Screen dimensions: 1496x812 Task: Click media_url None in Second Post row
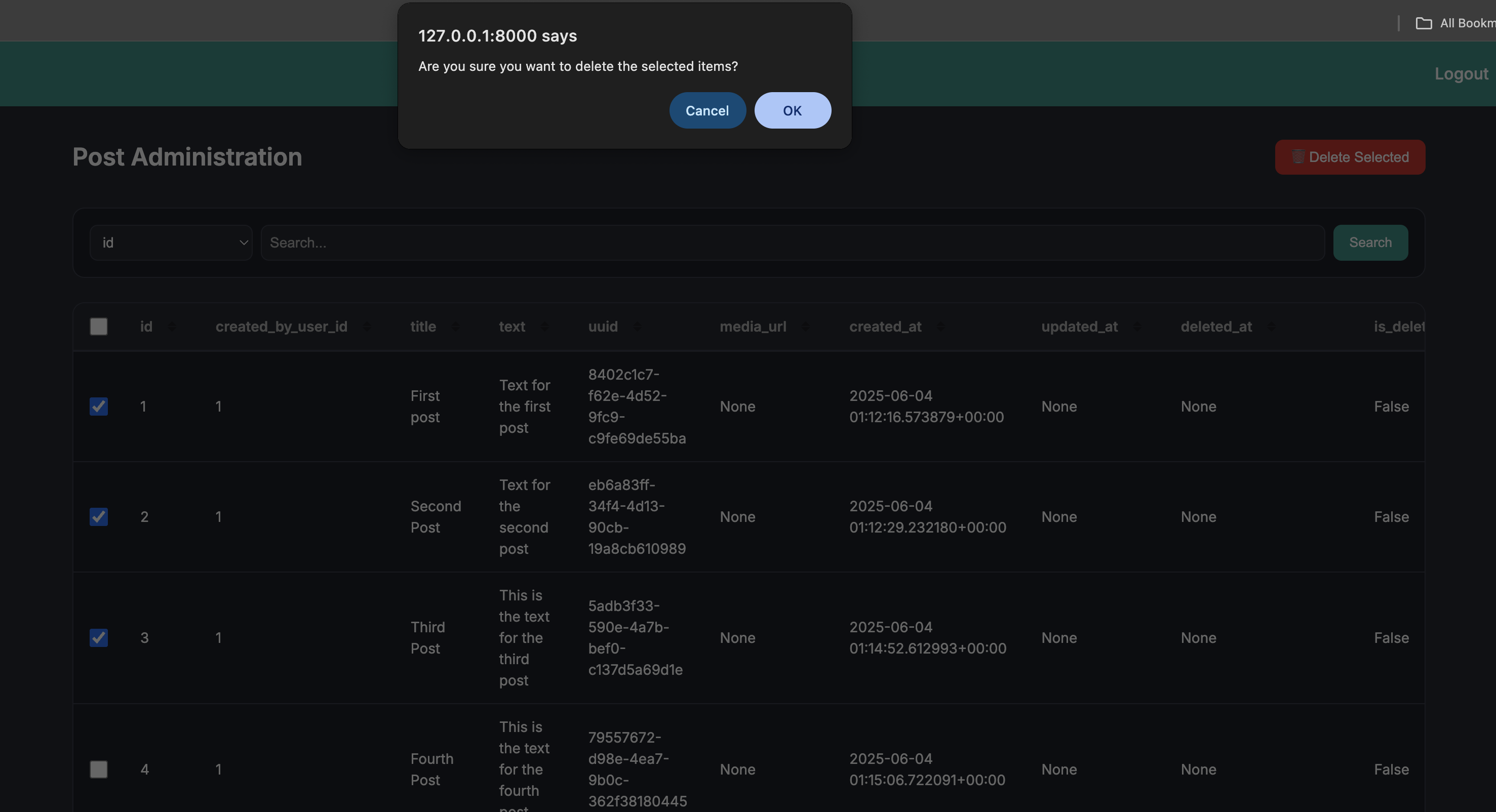pos(737,516)
